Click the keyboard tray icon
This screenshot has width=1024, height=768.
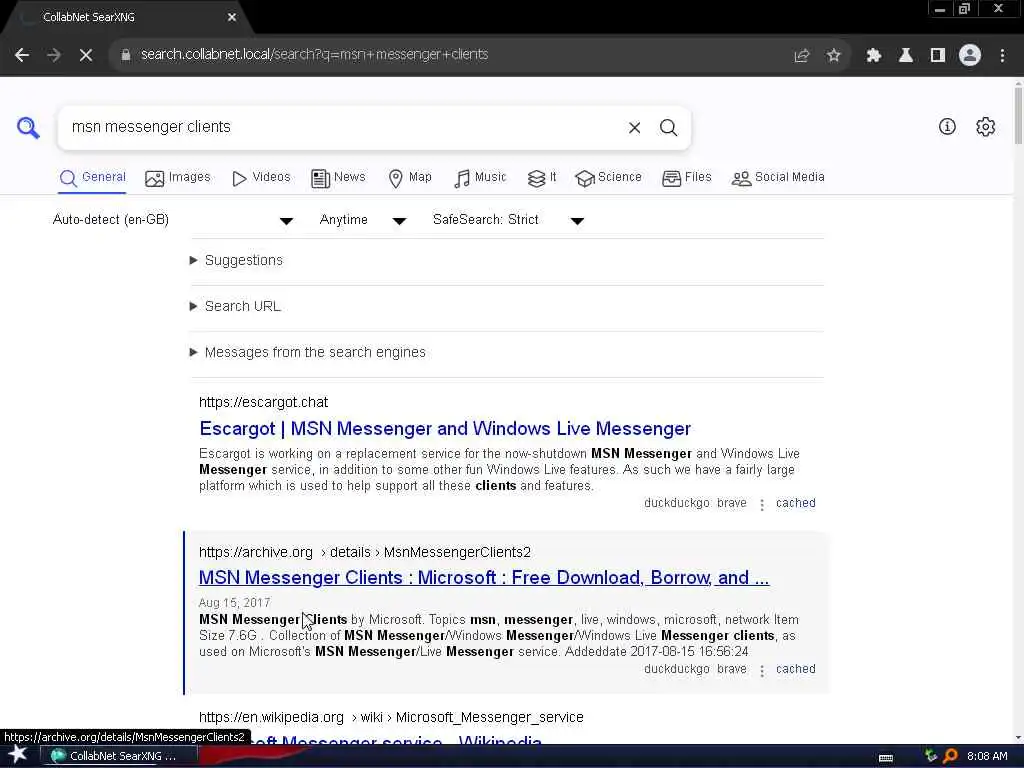click(886, 757)
